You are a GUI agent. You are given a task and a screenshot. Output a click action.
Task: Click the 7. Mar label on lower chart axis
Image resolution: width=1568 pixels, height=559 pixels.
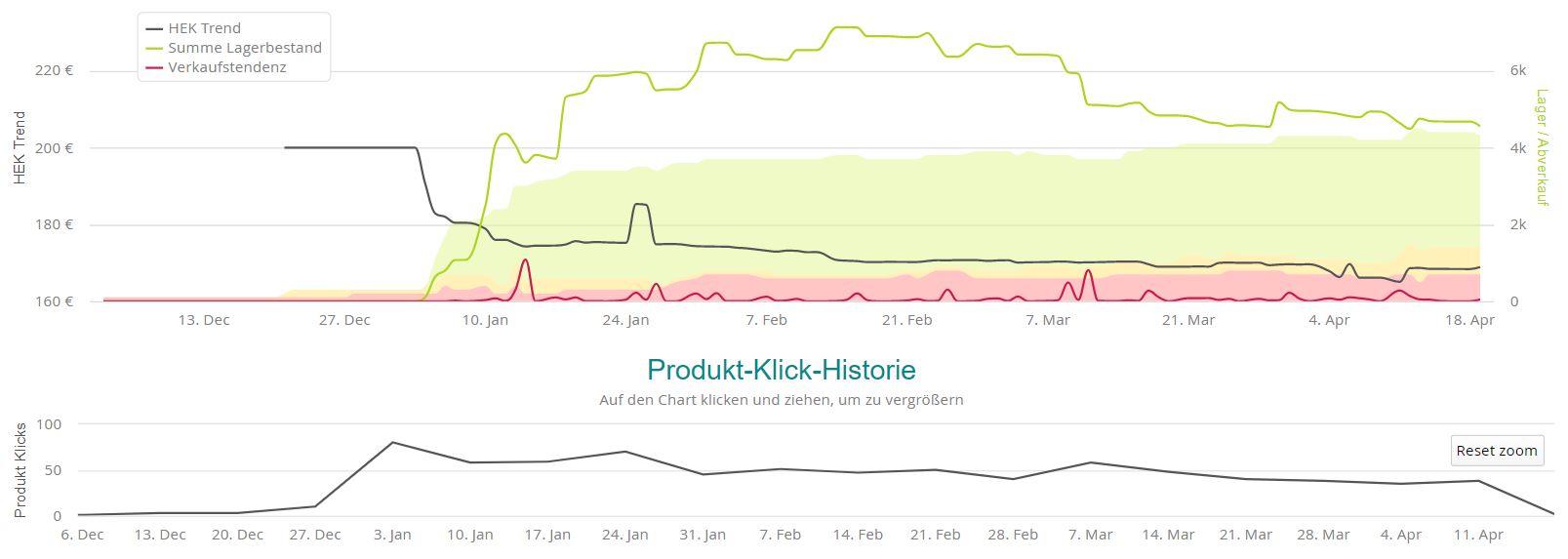[1090, 535]
